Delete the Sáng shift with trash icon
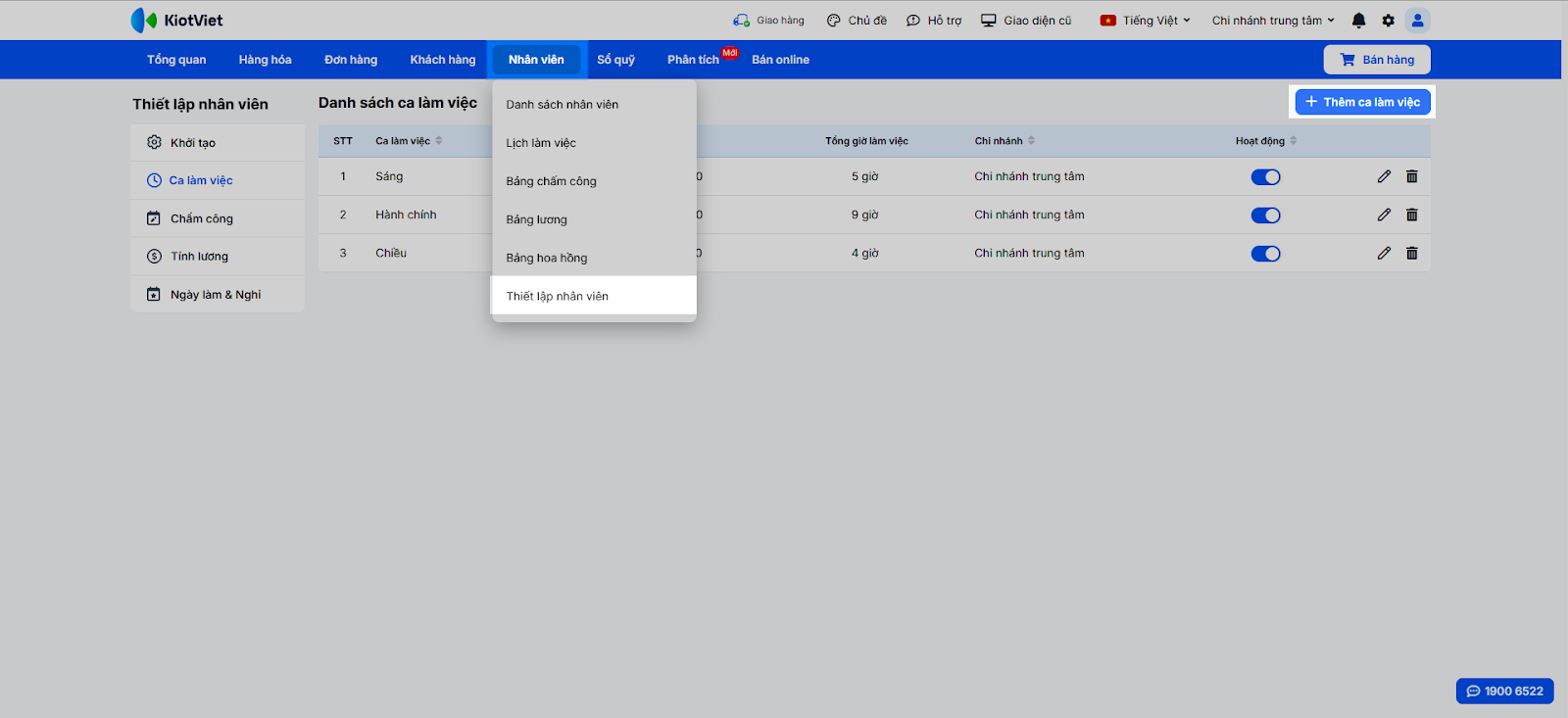This screenshot has width=1568, height=718. click(1412, 176)
